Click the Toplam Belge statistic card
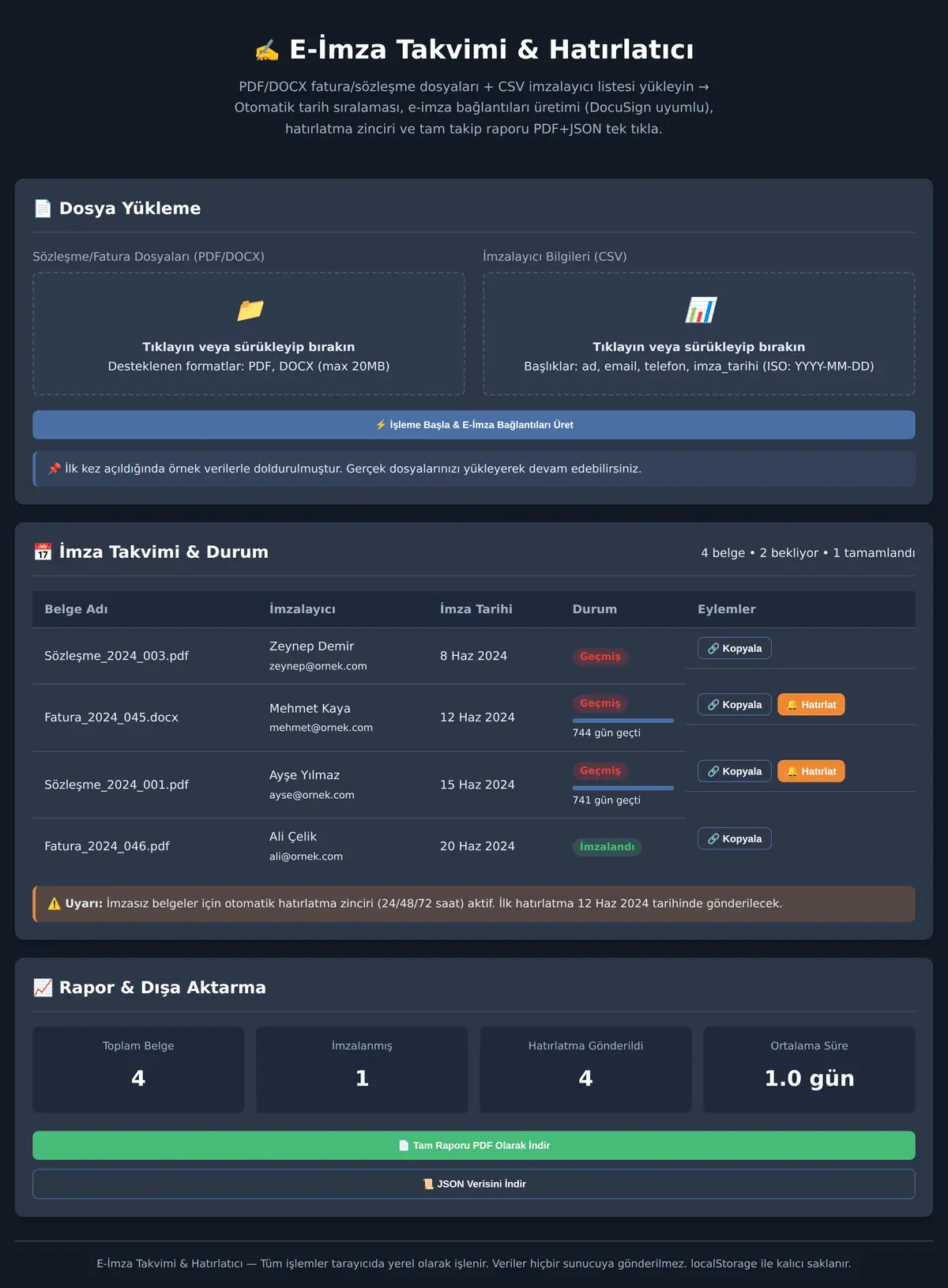The image size is (948, 1288). click(138, 1069)
